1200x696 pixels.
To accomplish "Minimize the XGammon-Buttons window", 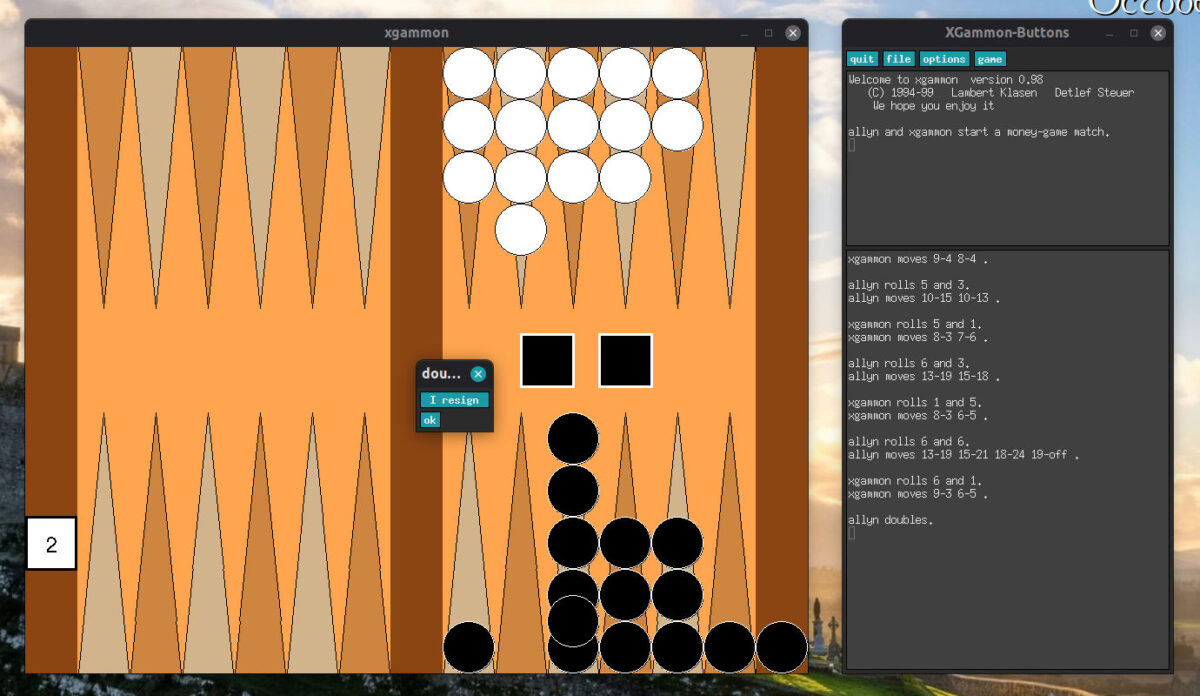I will [x=1110, y=33].
